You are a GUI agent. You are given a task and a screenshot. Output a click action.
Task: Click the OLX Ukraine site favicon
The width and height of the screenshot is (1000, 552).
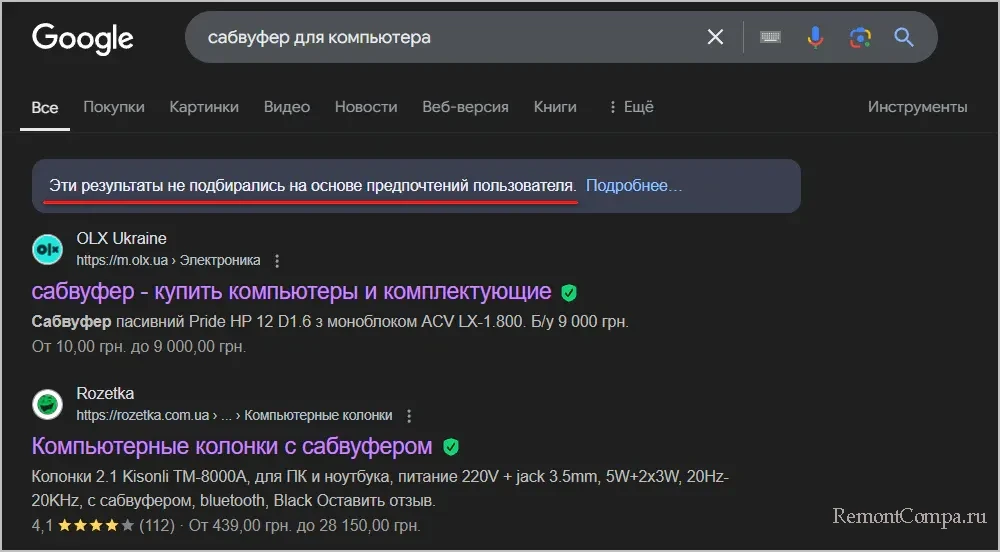[x=47, y=250]
